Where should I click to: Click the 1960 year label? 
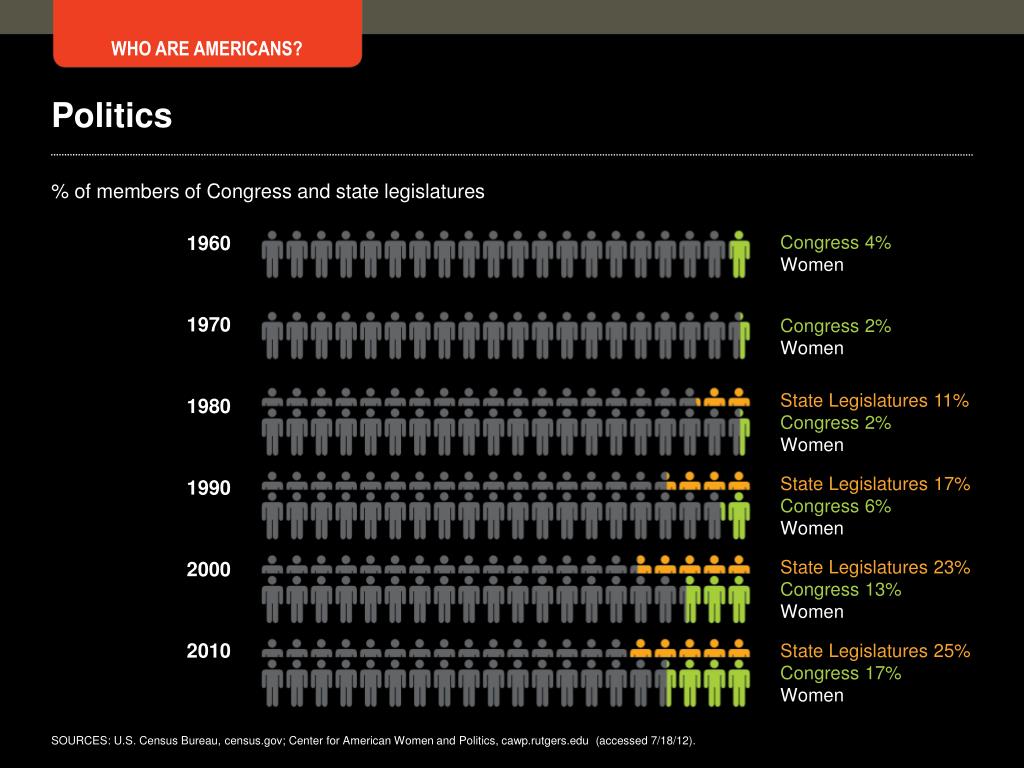pyautogui.click(x=208, y=244)
